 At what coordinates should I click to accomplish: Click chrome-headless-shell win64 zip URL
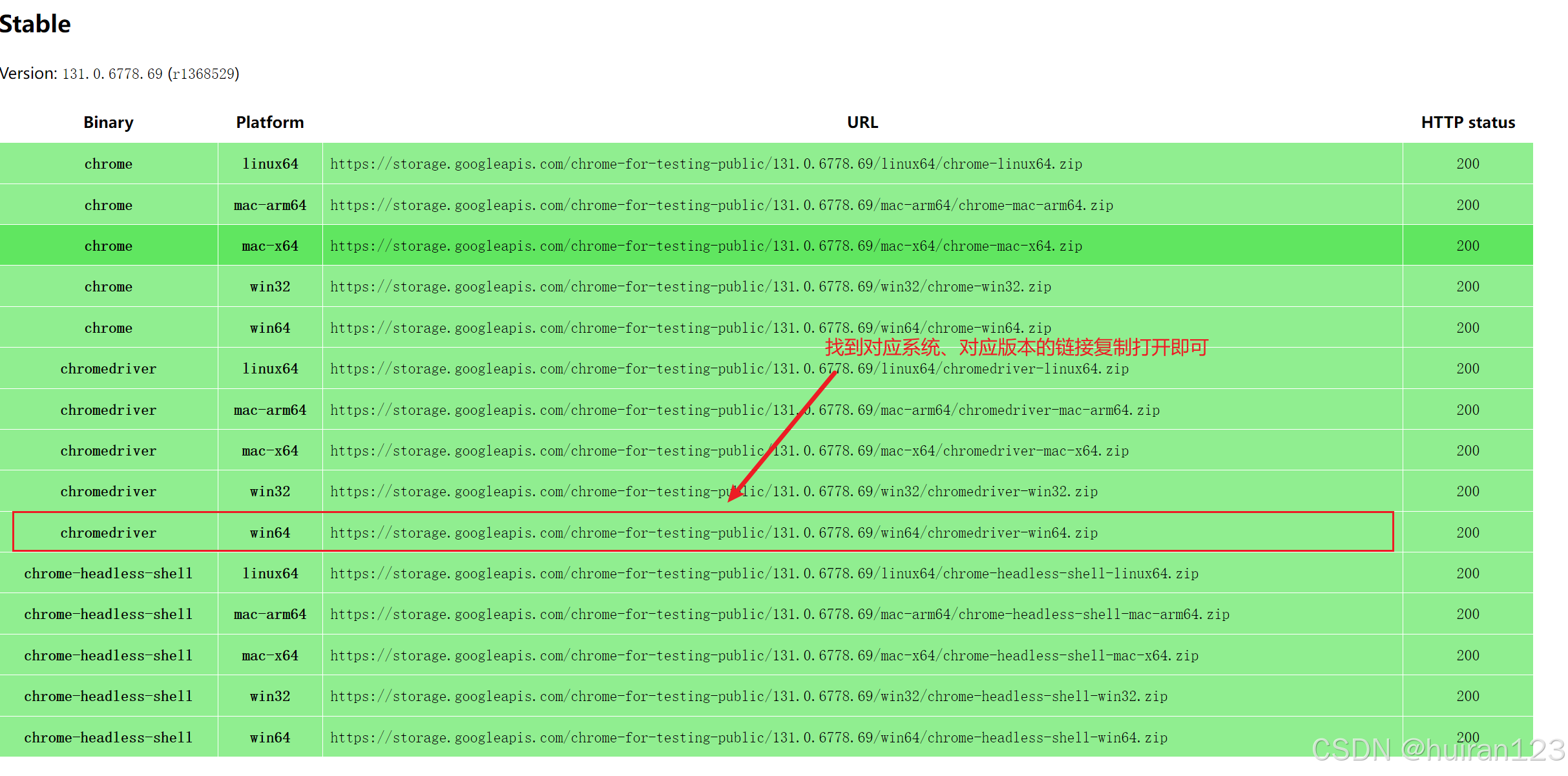(x=748, y=738)
